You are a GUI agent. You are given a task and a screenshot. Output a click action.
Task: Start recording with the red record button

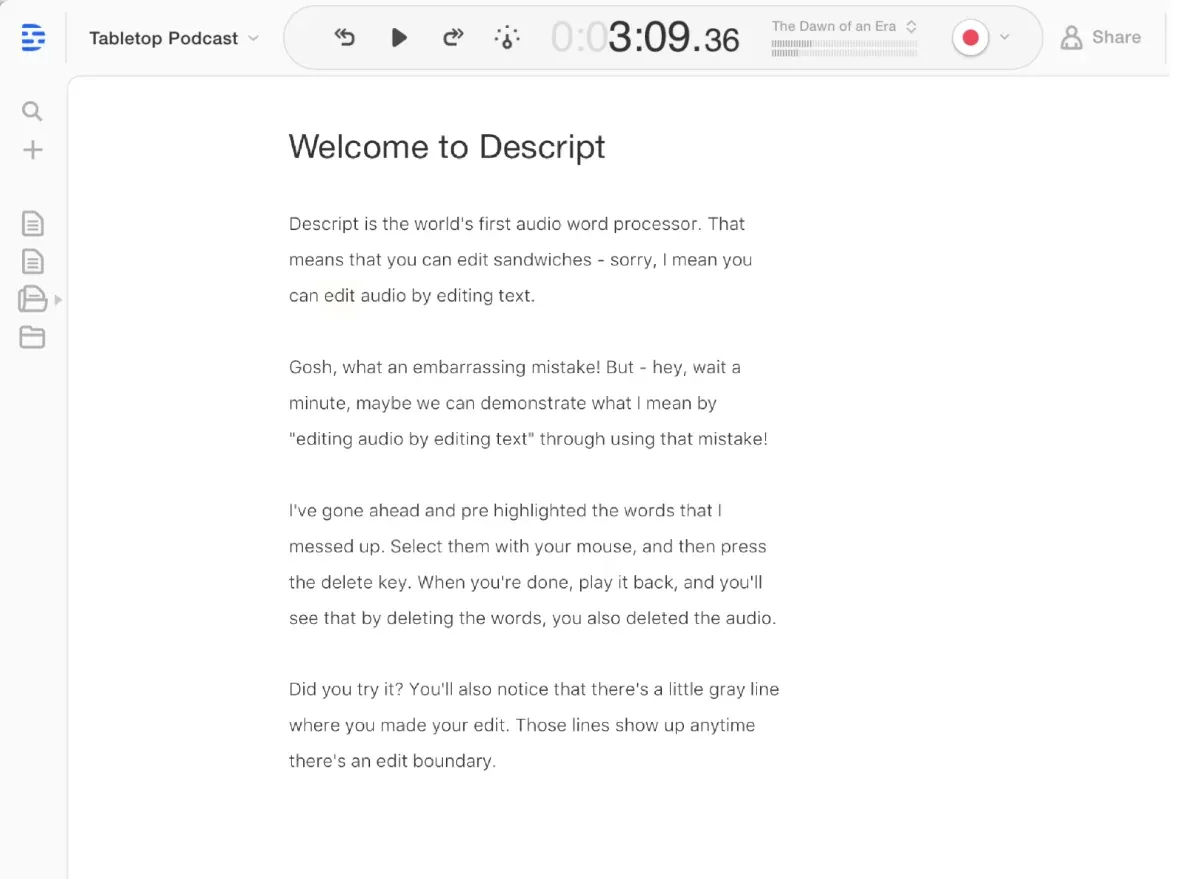click(x=969, y=36)
